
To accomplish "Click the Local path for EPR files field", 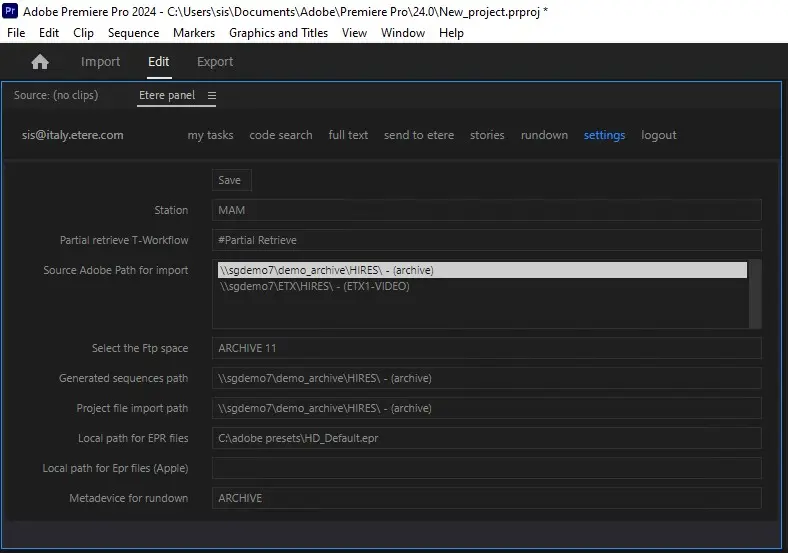I will pos(486,438).
